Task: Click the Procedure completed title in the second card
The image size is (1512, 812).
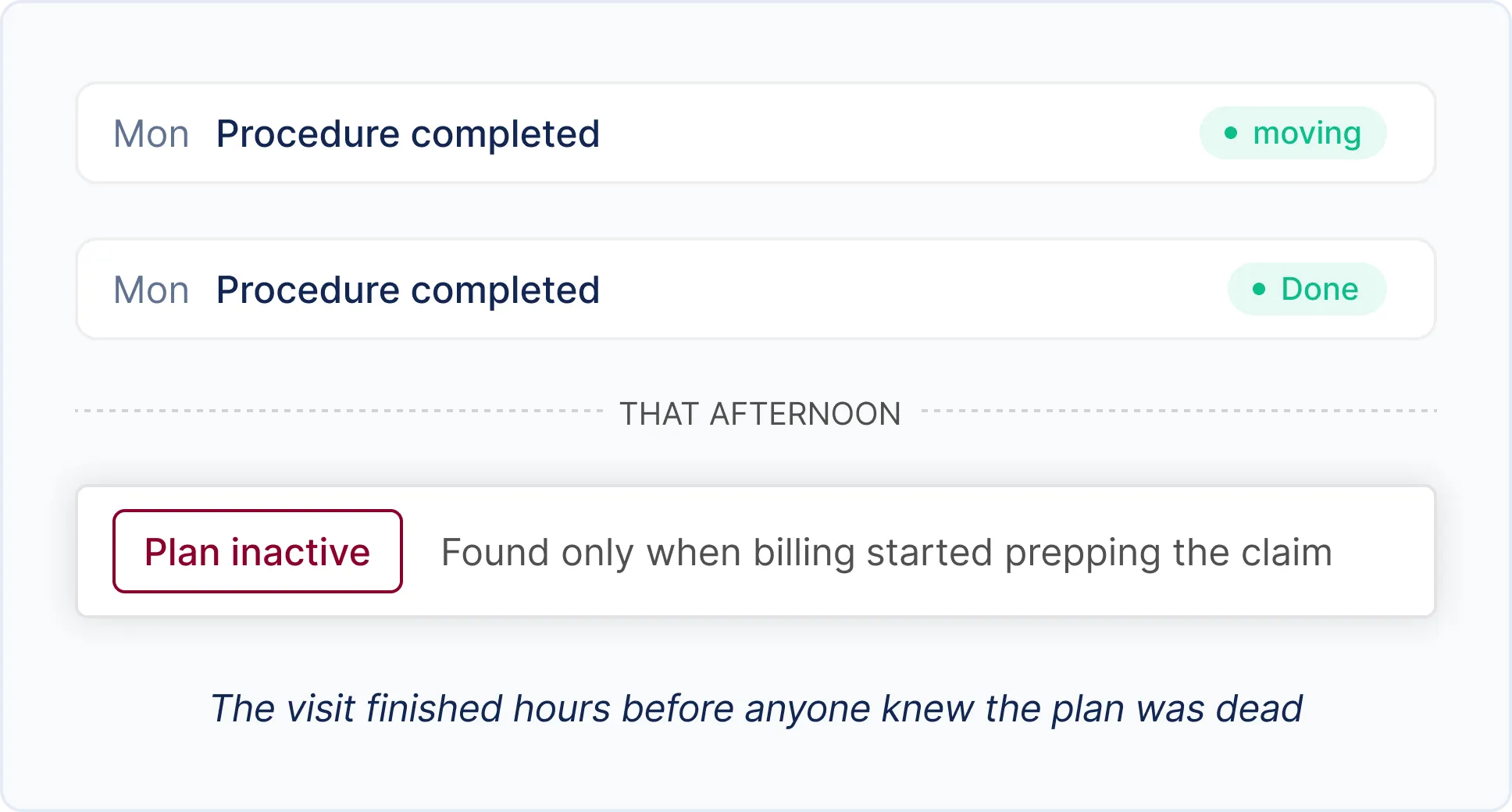Action: pyautogui.click(x=408, y=290)
